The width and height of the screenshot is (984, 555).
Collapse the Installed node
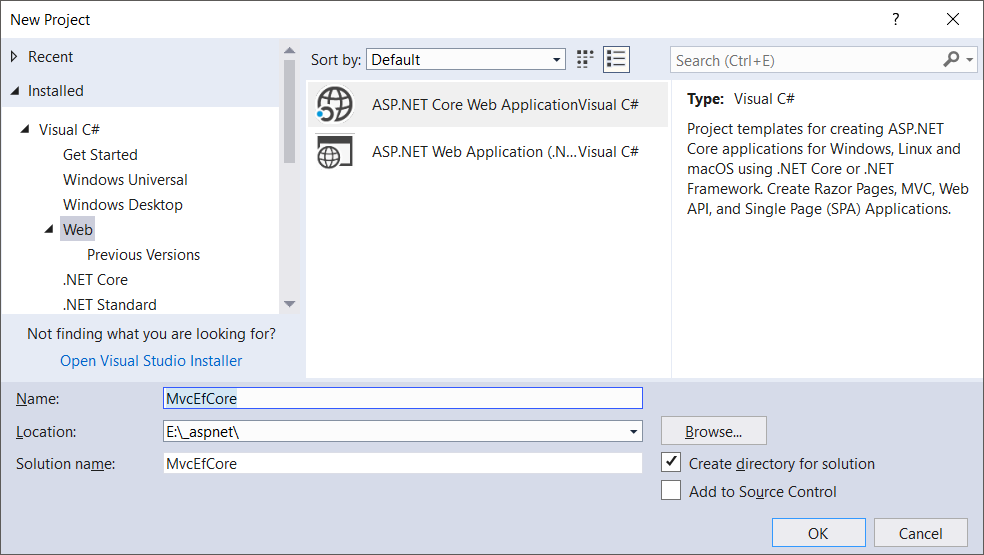[15, 91]
